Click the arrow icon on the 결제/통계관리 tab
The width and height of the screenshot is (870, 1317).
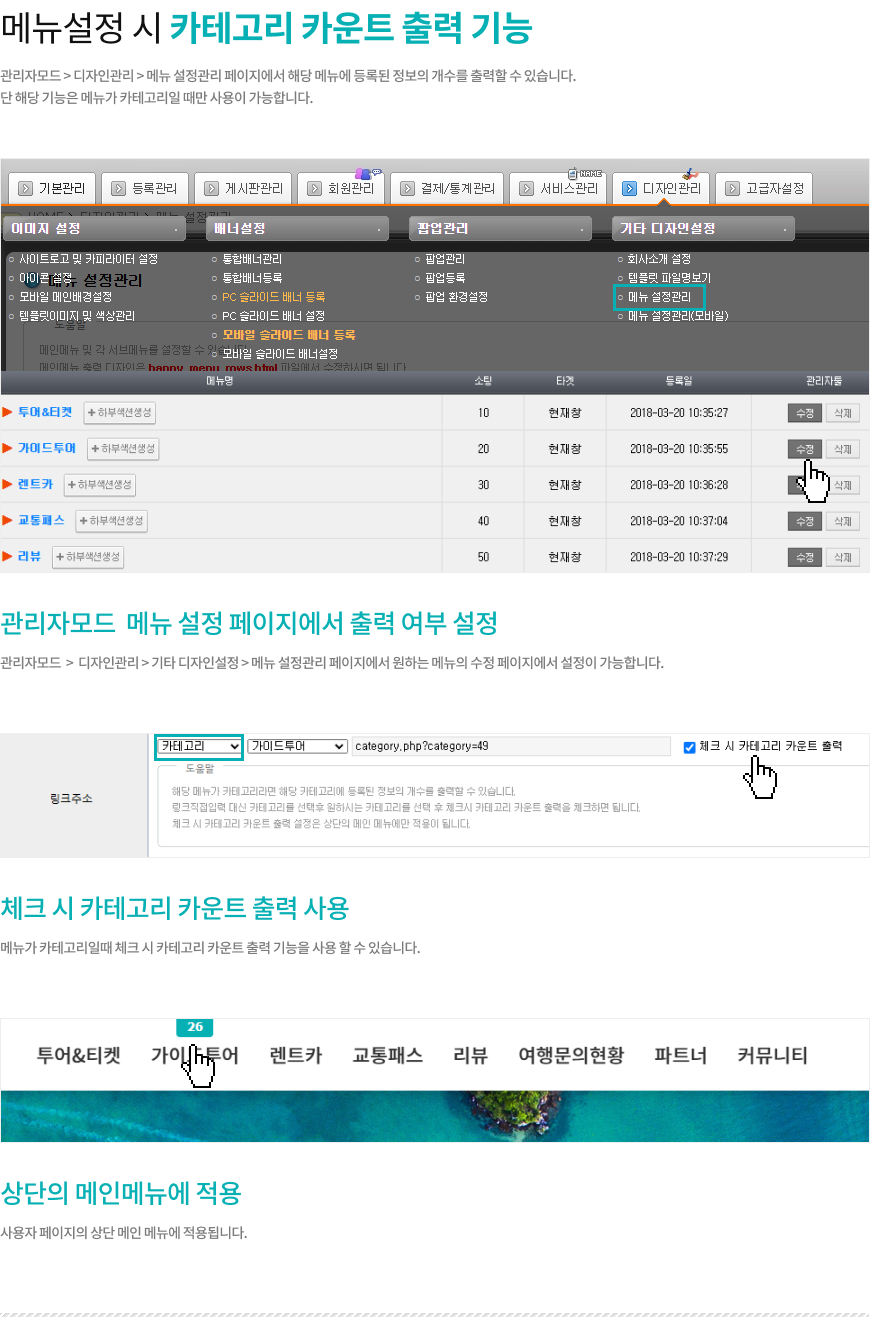[x=408, y=188]
